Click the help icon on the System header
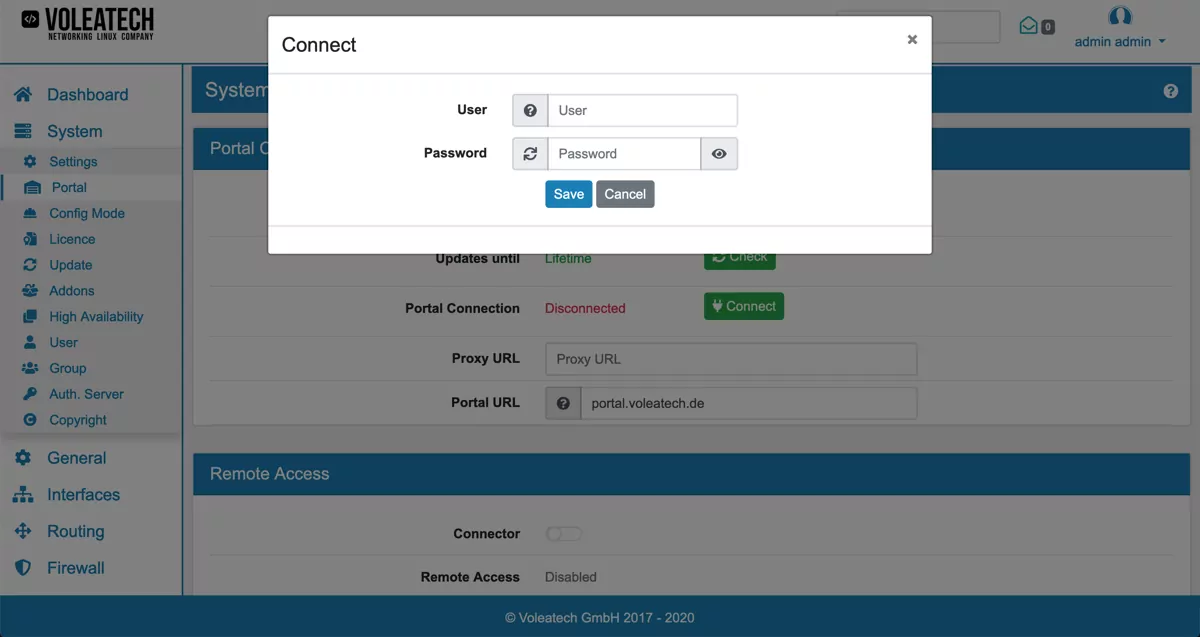Viewport: 1200px width, 637px height. coord(1170,90)
